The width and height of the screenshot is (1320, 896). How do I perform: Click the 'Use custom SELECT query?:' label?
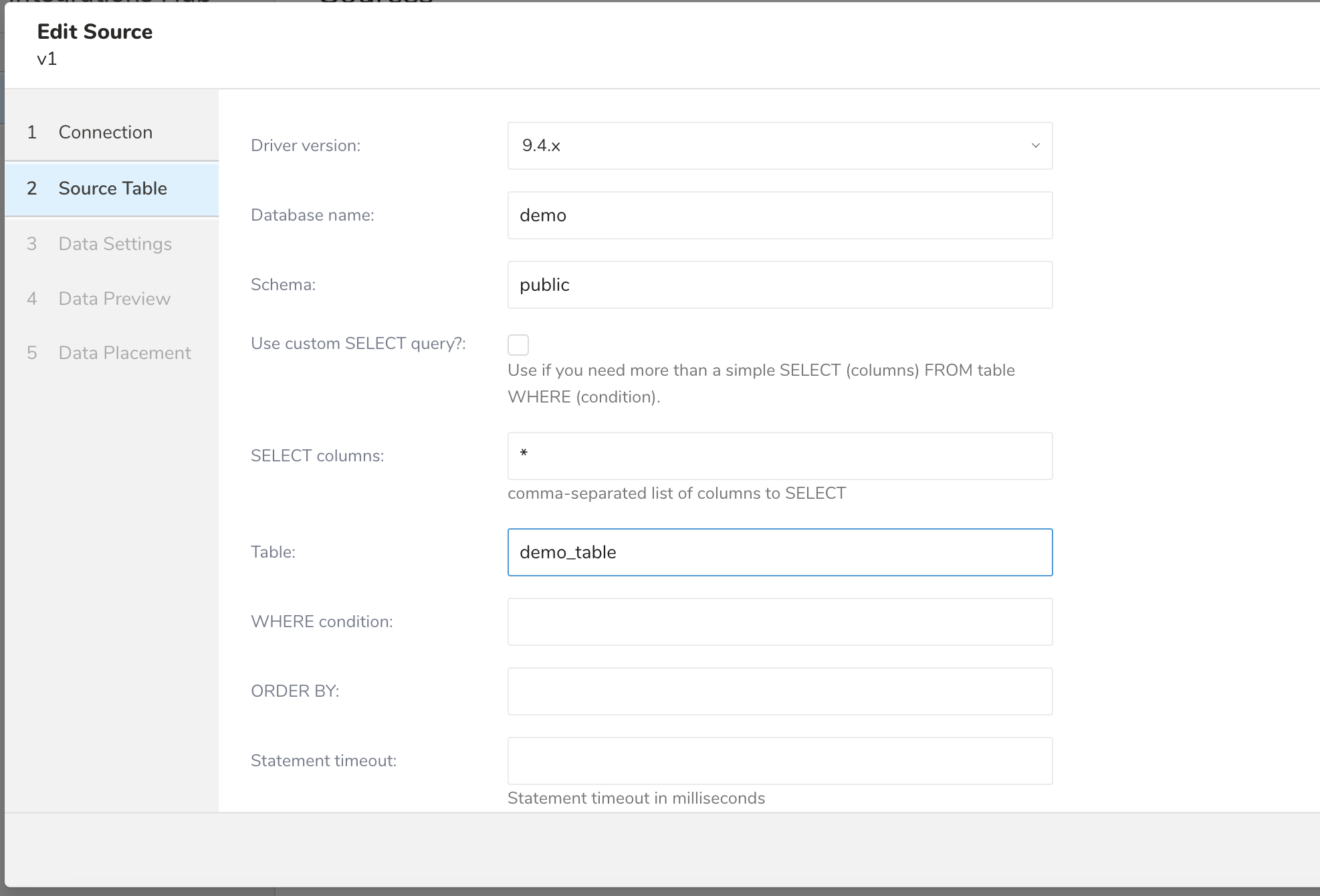(358, 344)
